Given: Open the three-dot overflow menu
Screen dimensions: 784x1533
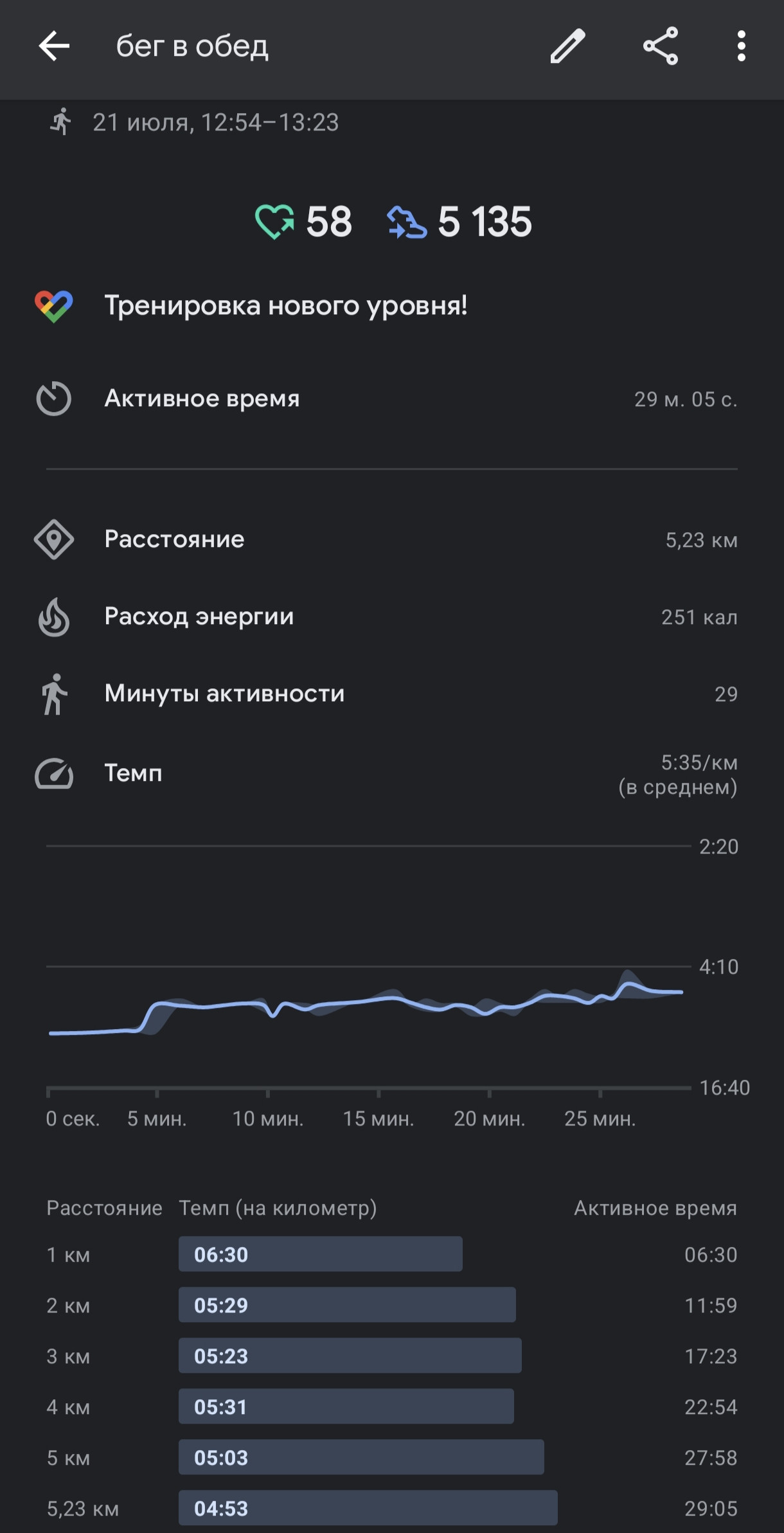Looking at the screenshot, I should point(742,46).
